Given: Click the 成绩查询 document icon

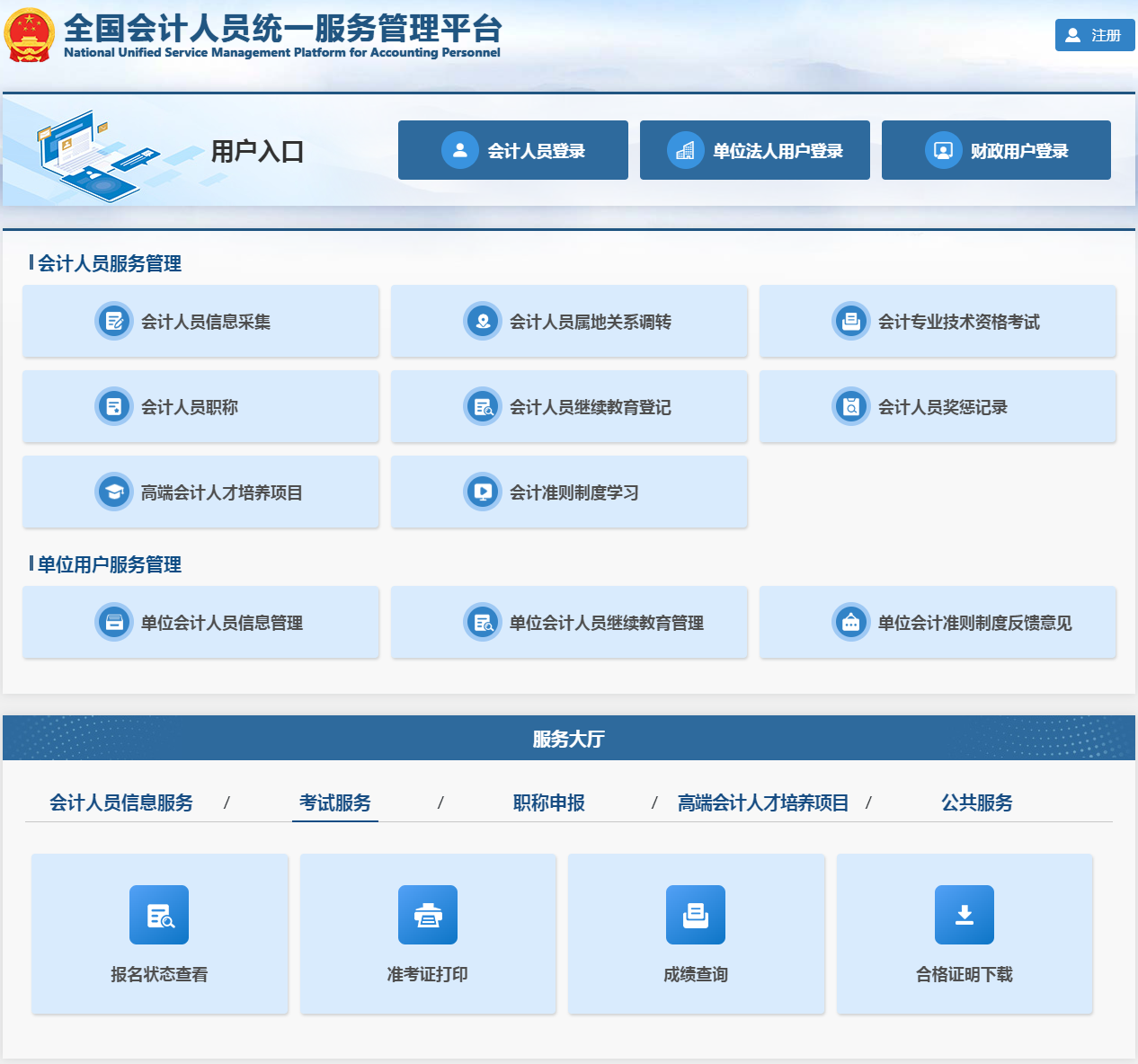Looking at the screenshot, I should pyautogui.click(x=696, y=915).
